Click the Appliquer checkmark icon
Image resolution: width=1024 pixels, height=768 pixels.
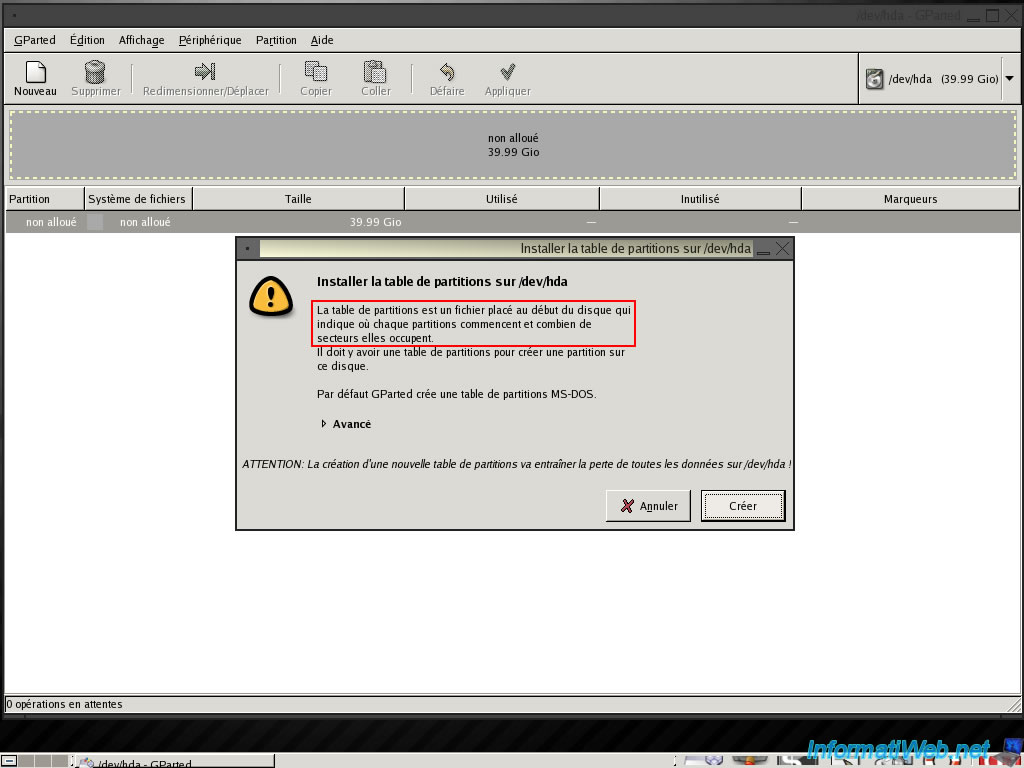(507, 72)
